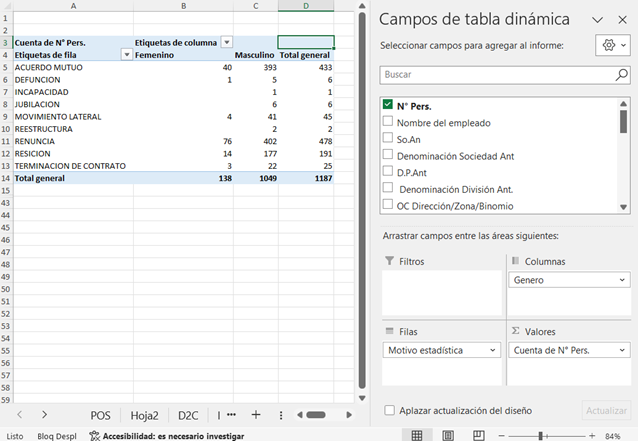Screen dimensions: 638x441
Task: Switch to Normal view in status bar
Action: (417, 436)
